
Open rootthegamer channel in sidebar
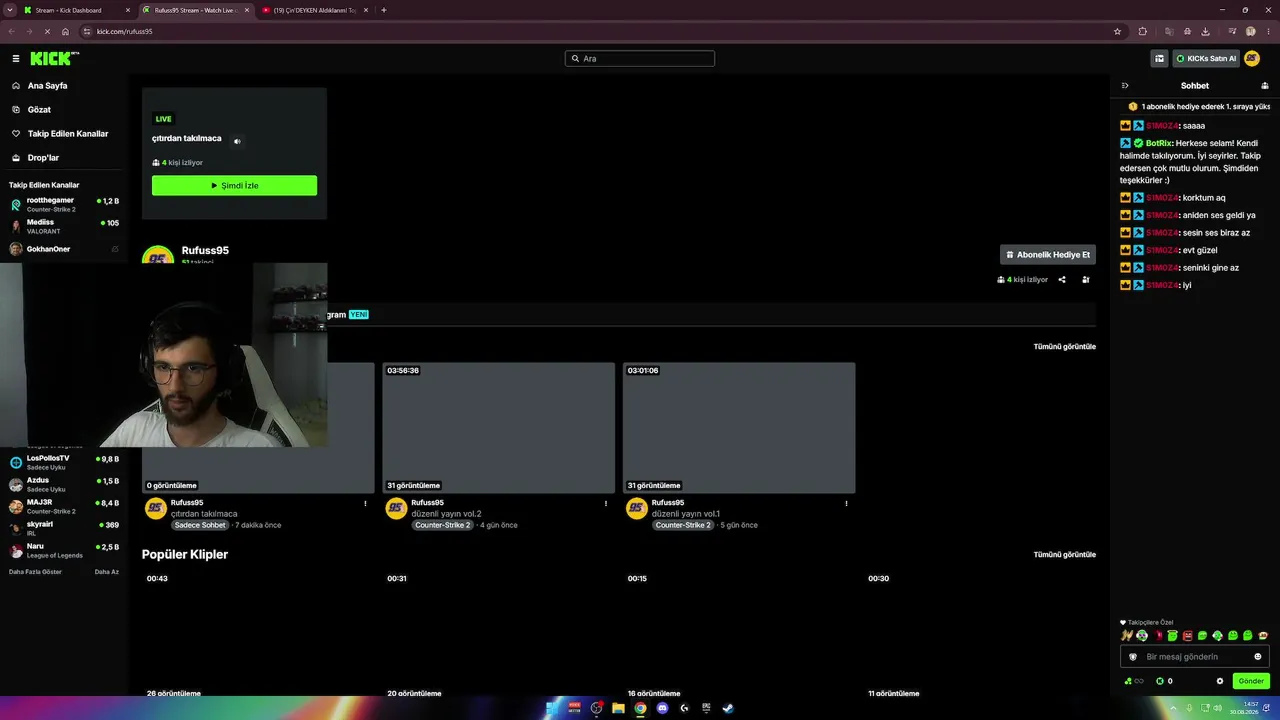64,205
